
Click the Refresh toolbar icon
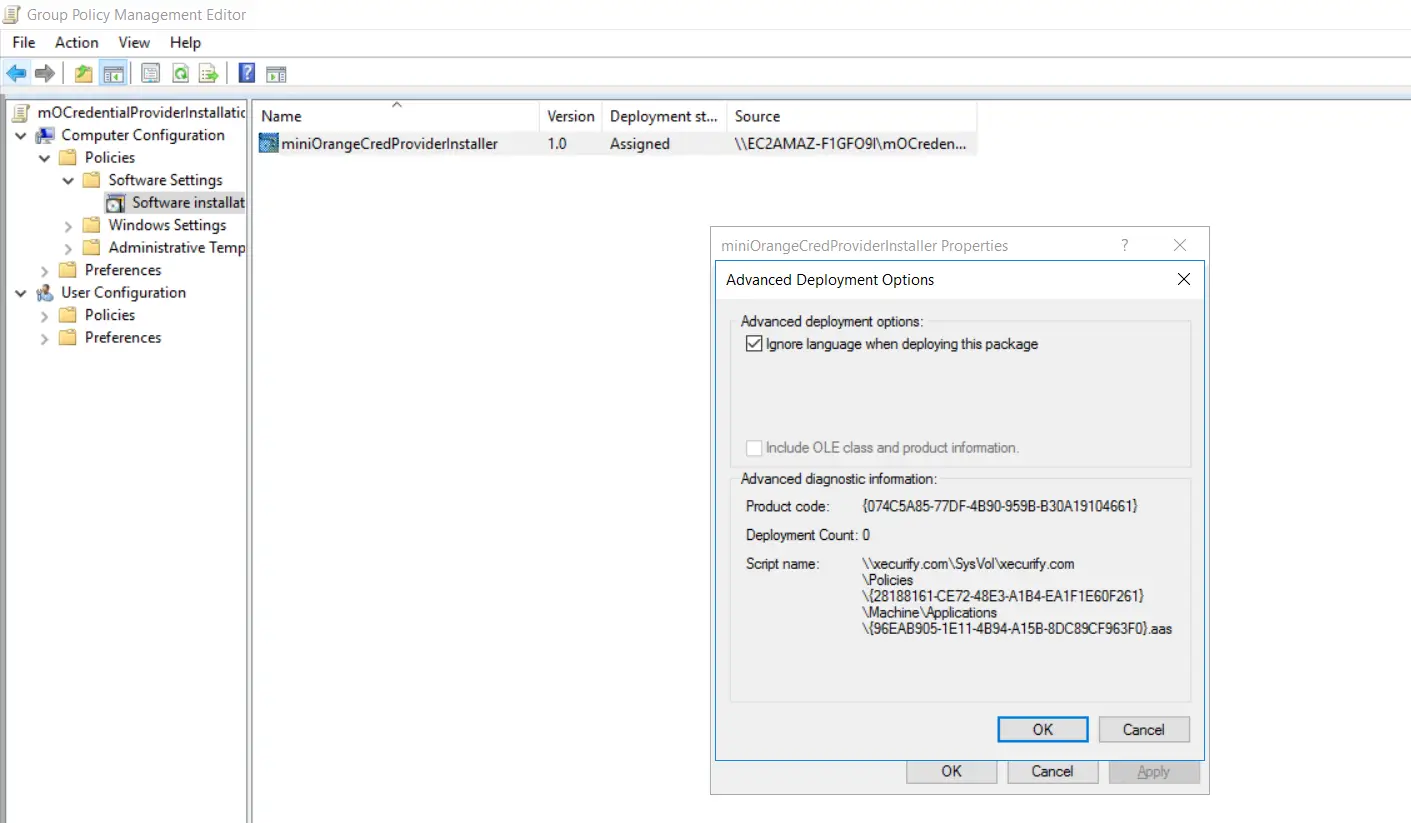180,73
